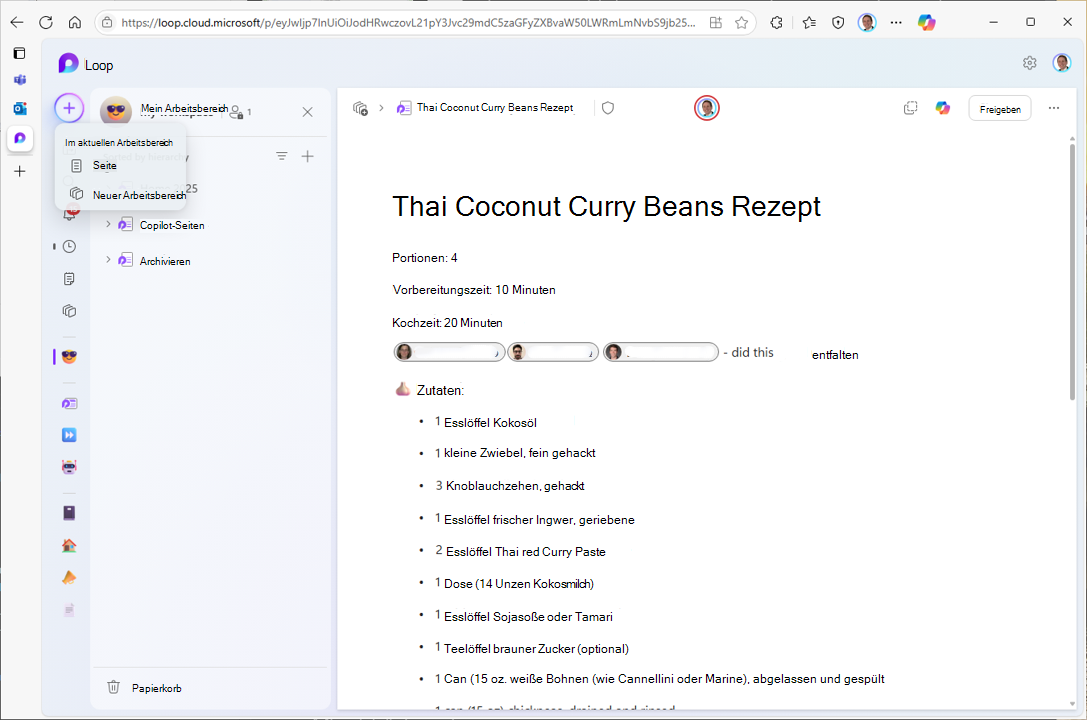This screenshot has height=720, width=1087.
Task: Click the workspace sunglasses avatar in sidebar header
Action: pyautogui.click(x=116, y=112)
